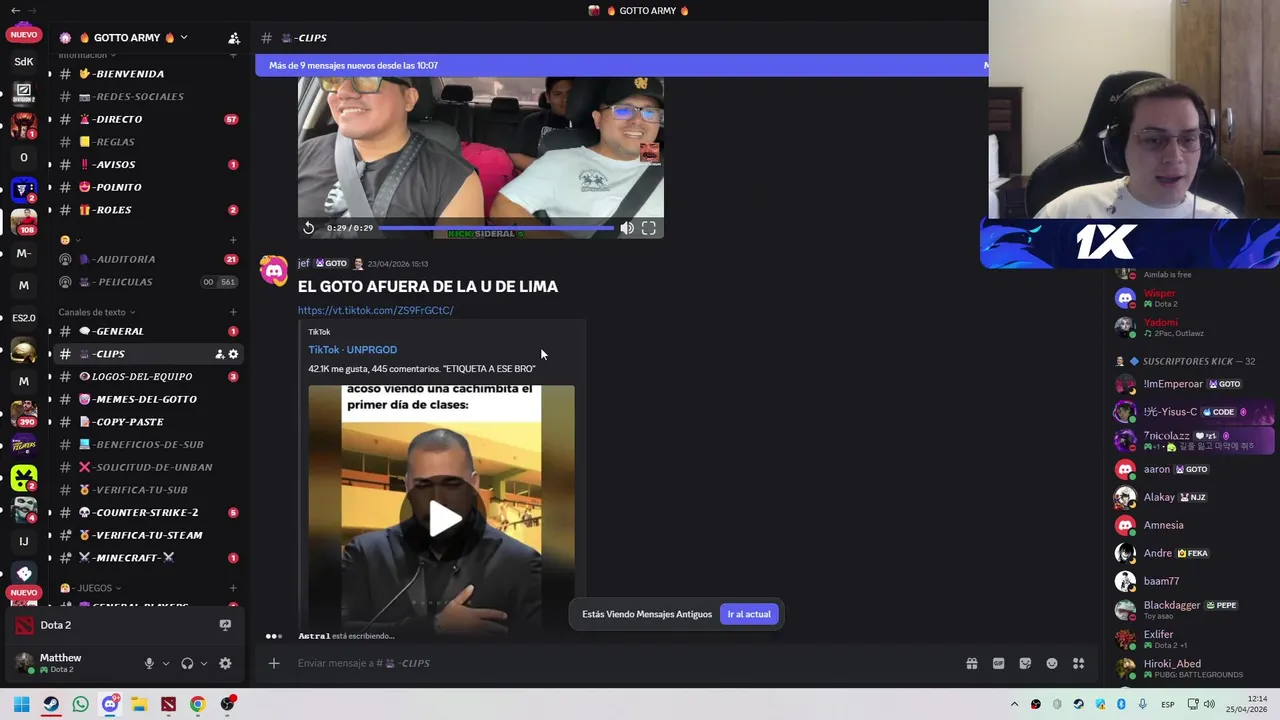The image size is (1280, 720).
Task: Open the vt.tiktok.com link
Action: pos(375,310)
